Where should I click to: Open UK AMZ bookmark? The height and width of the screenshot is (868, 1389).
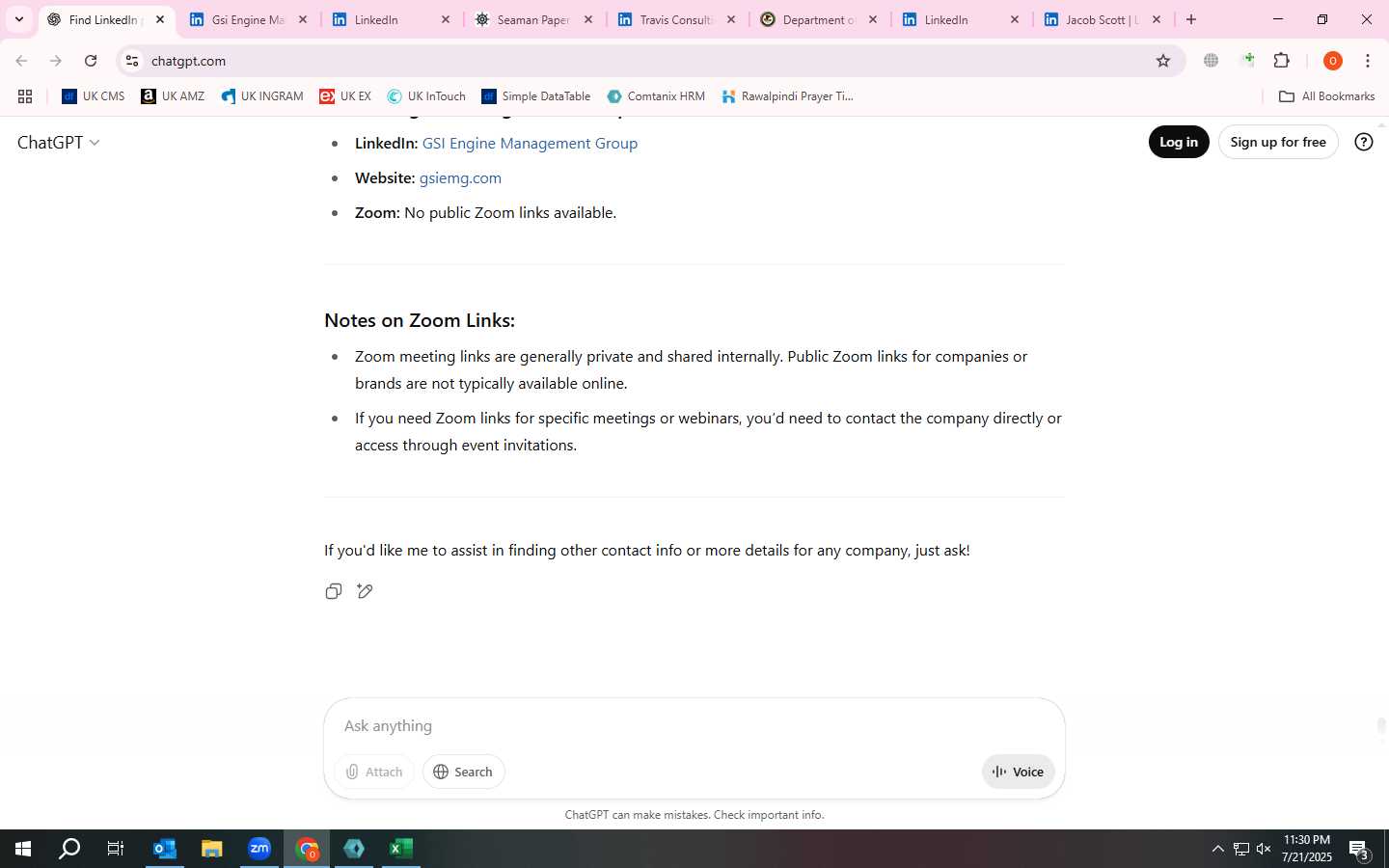click(173, 96)
